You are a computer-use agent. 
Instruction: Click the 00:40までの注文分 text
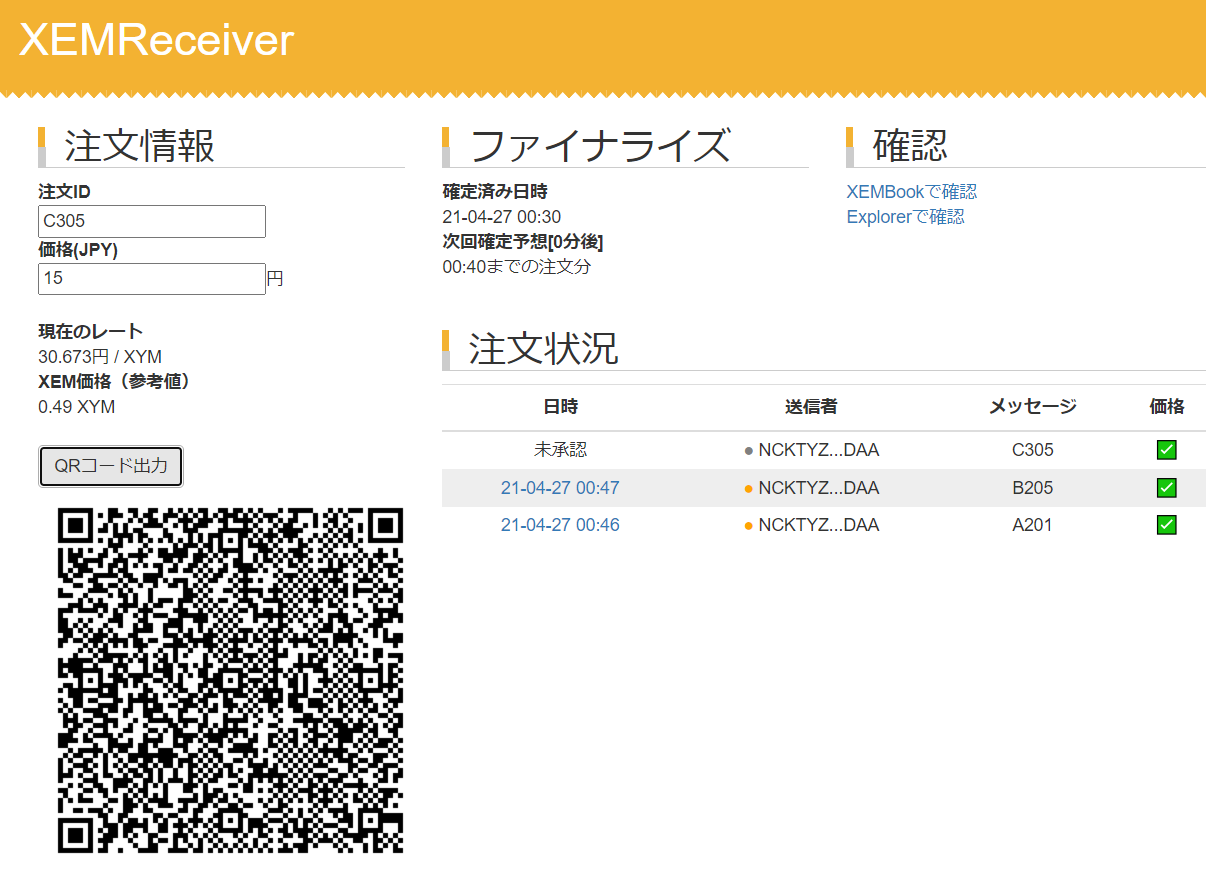click(516, 267)
